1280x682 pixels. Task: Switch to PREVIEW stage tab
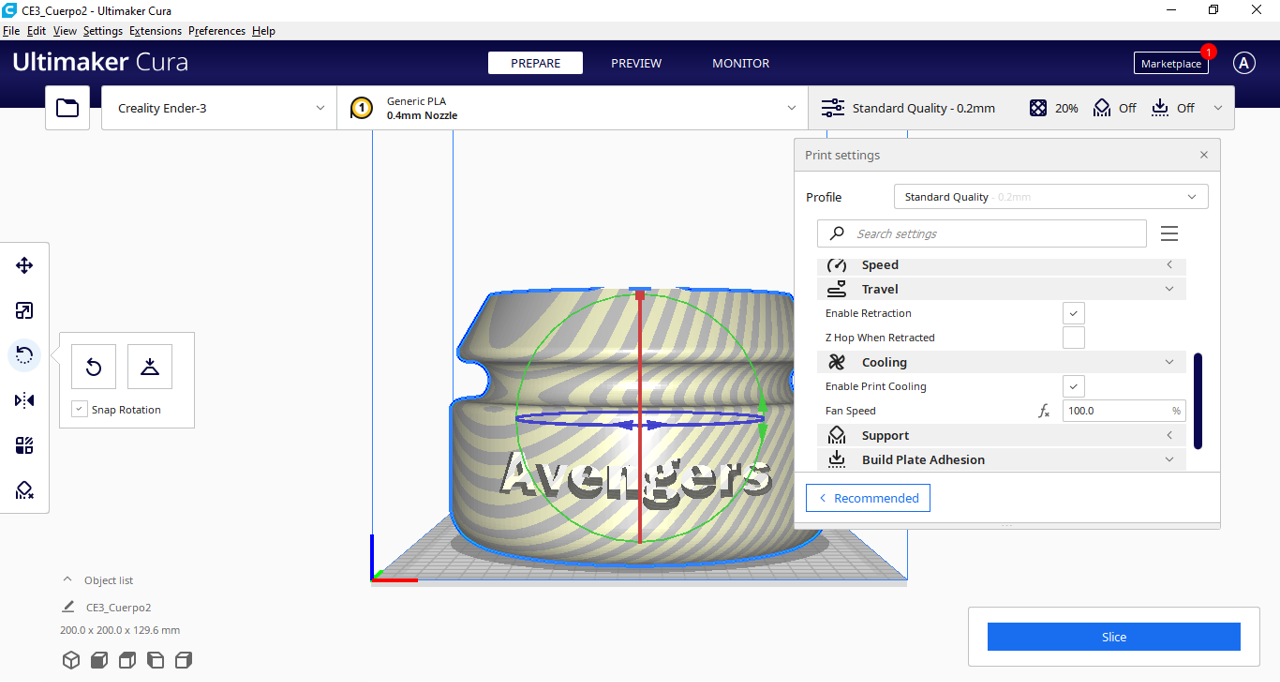coord(636,63)
